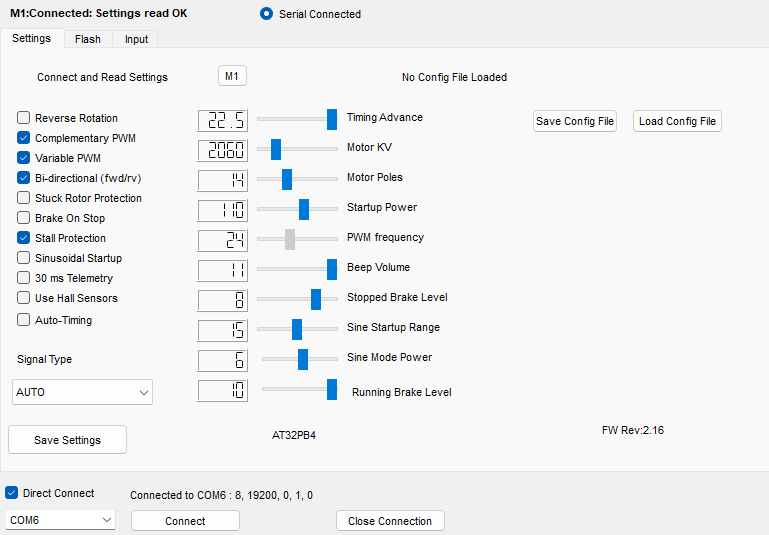Disable Stall Protection checkbox
The image size is (769, 535).
(24, 238)
